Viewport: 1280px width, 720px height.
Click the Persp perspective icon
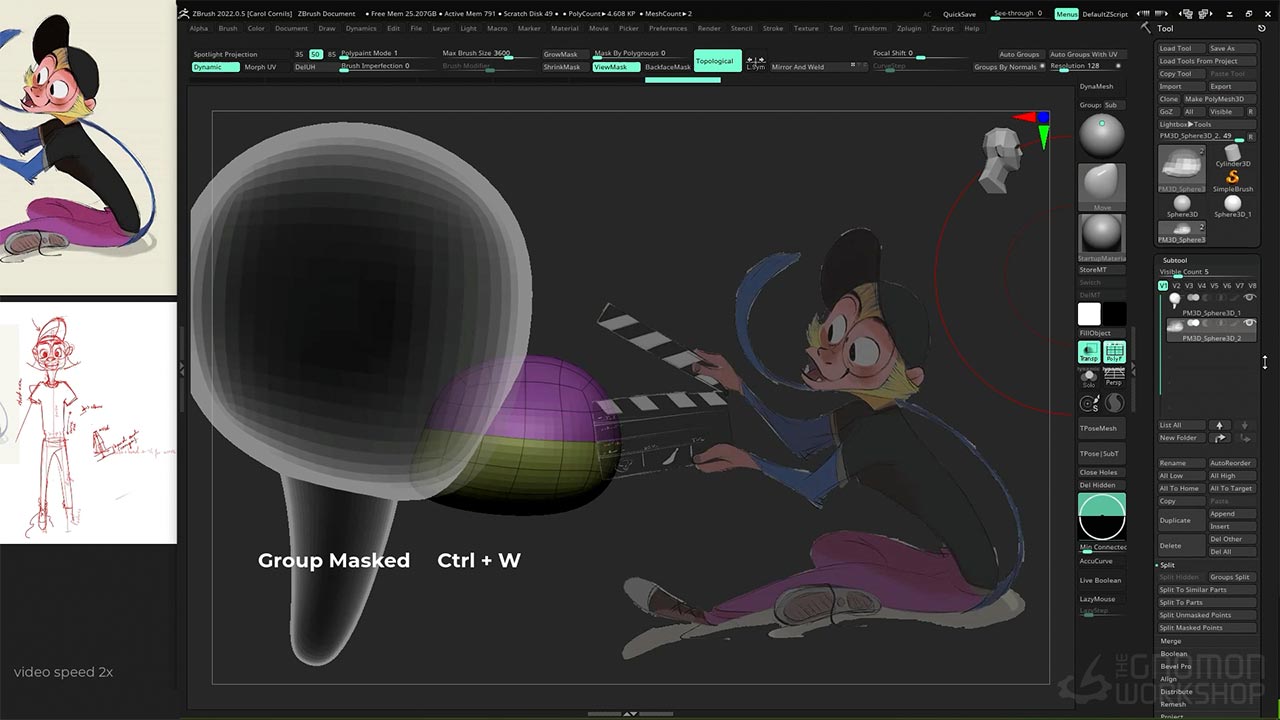(x=1114, y=377)
